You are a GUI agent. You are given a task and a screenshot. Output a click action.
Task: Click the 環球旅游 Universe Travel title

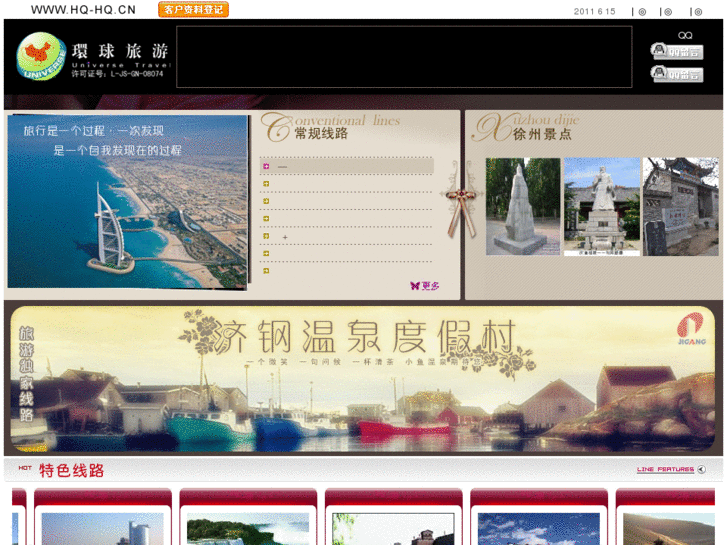click(121, 56)
